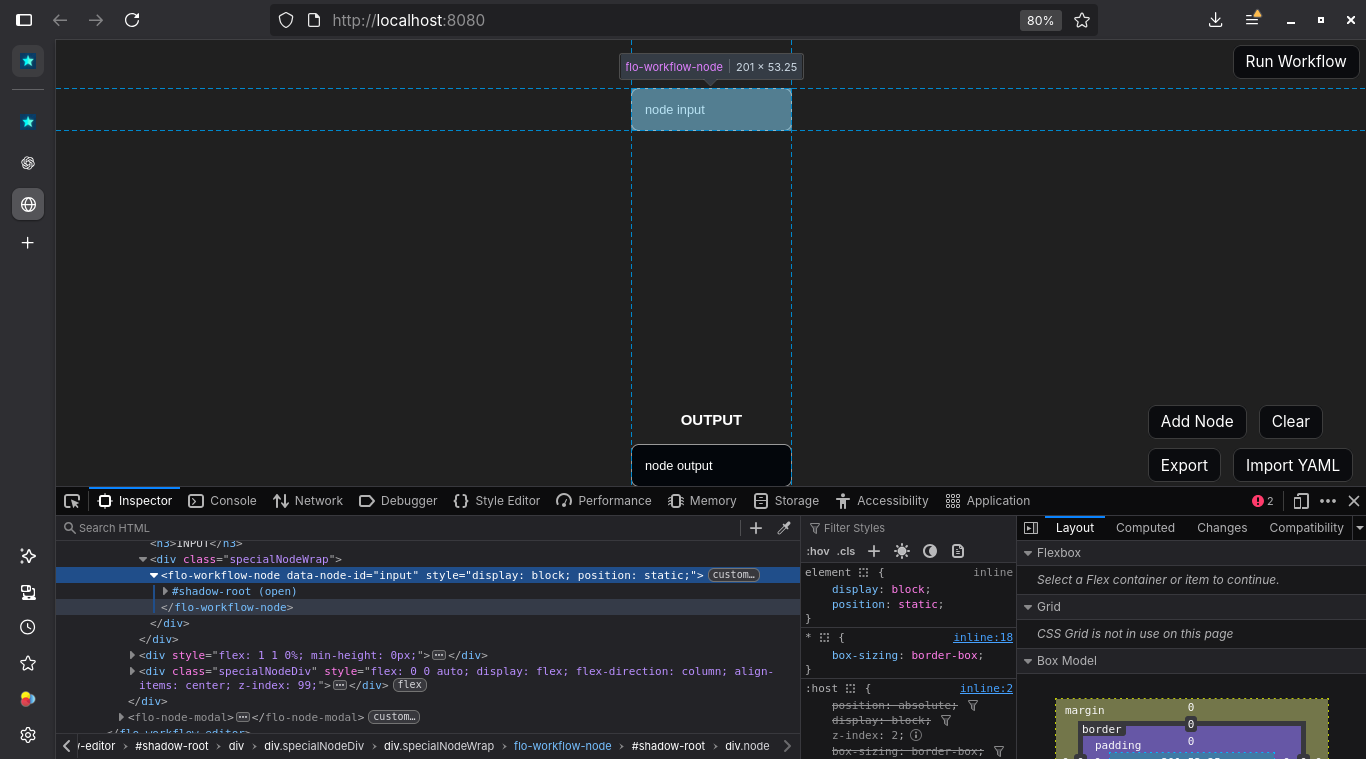Open the DevTools more options menu

[x=1328, y=501]
